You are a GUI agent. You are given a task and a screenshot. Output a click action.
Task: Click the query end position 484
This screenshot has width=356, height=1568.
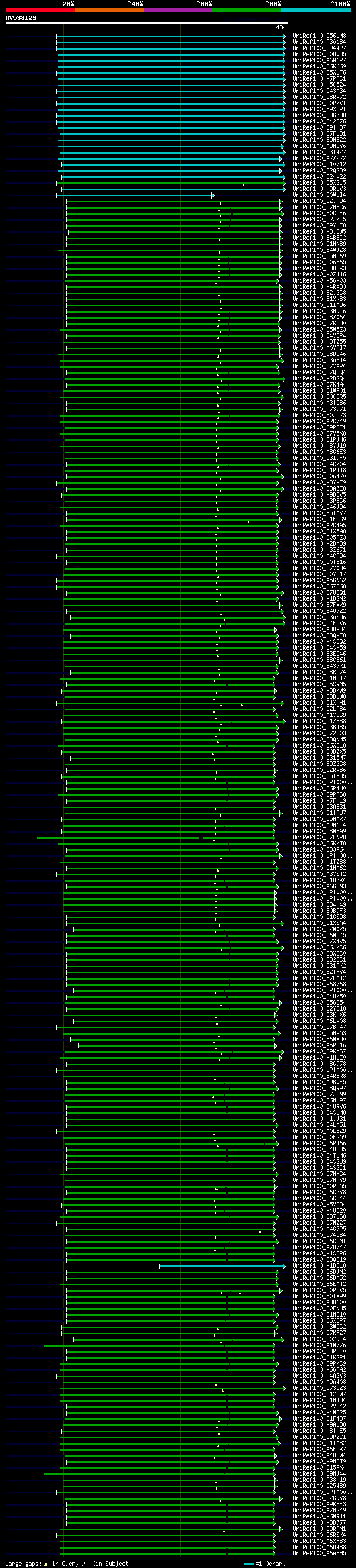pyautogui.click(x=280, y=27)
